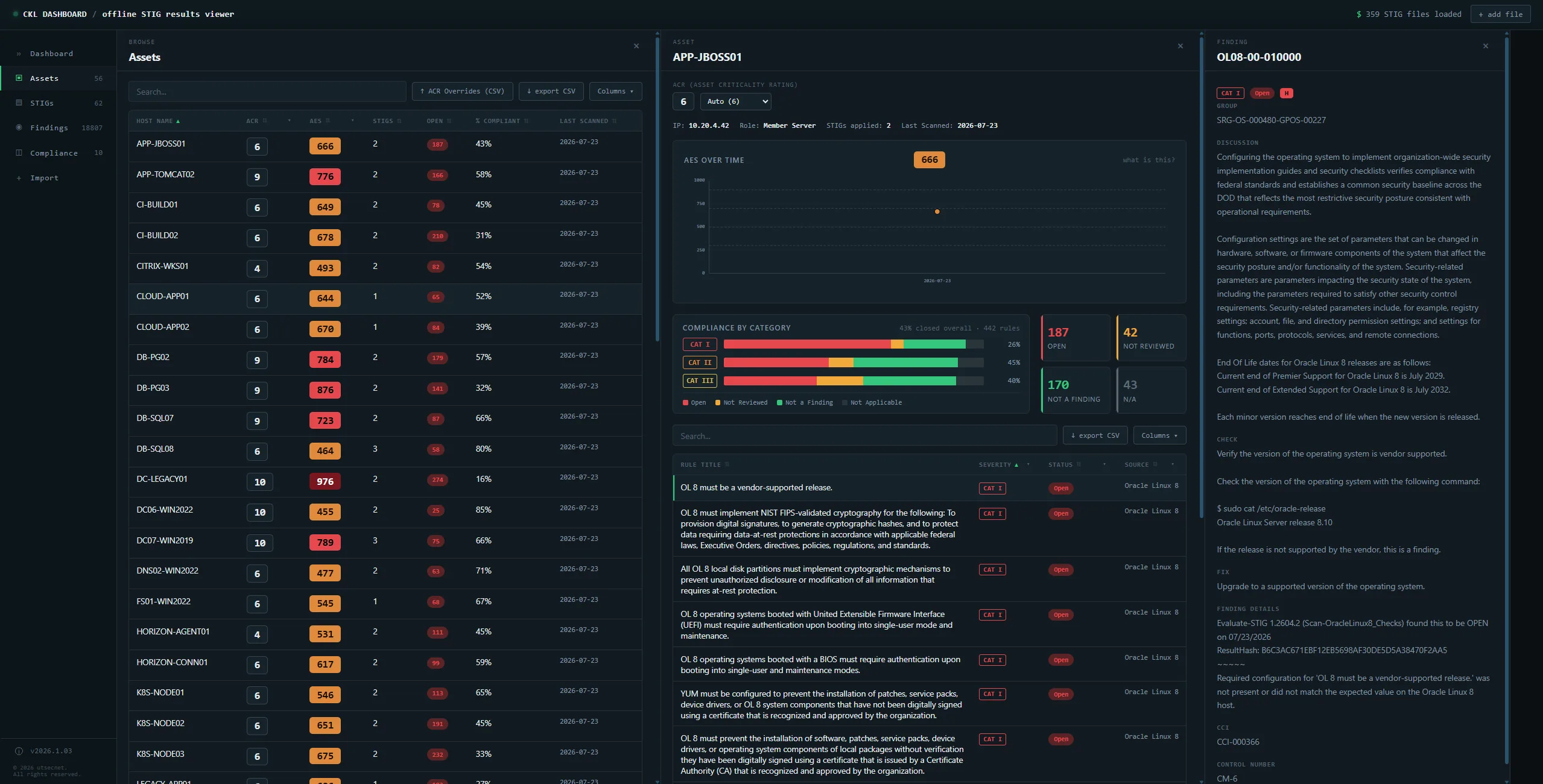
Task: Click the Last Scanned column sort icon
Action: (615, 121)
